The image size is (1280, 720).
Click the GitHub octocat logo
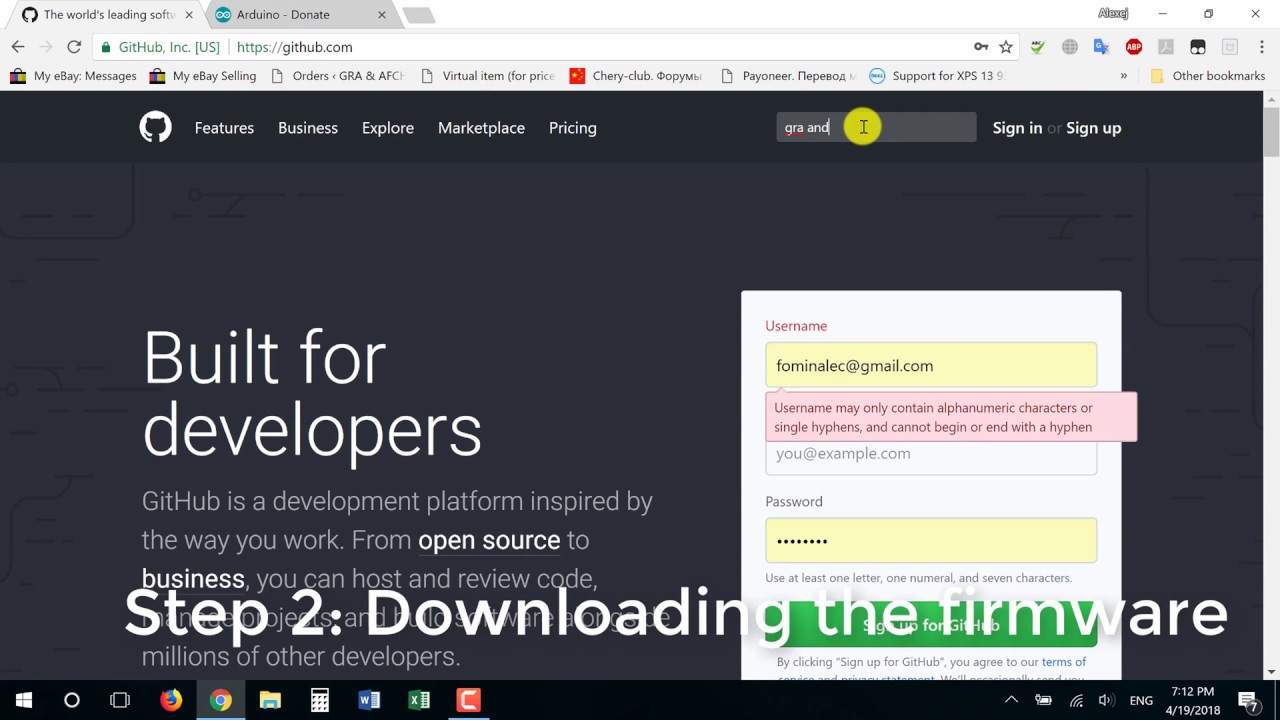tap(155, 127)
